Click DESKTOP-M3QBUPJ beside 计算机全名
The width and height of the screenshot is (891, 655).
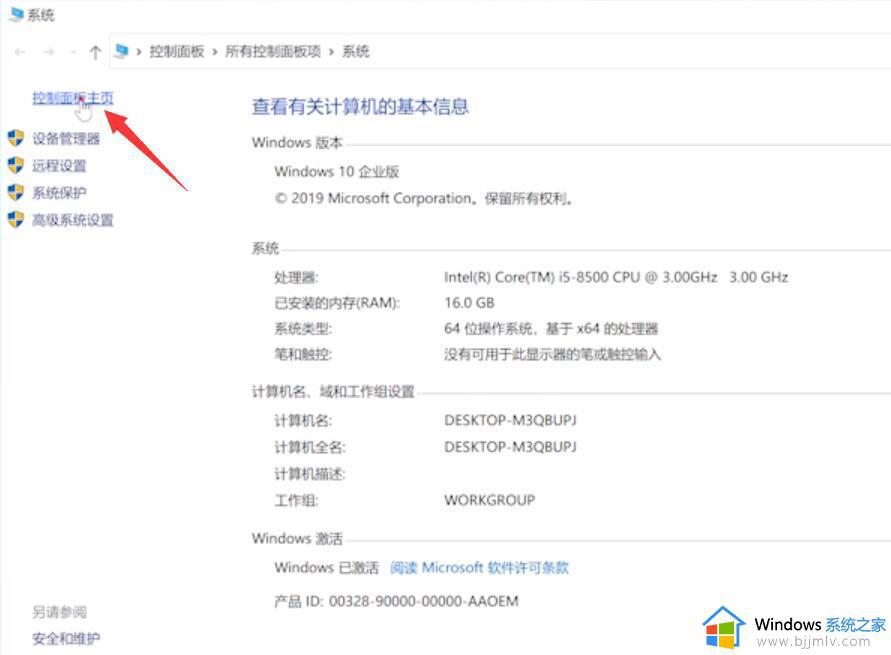[510, 447]
